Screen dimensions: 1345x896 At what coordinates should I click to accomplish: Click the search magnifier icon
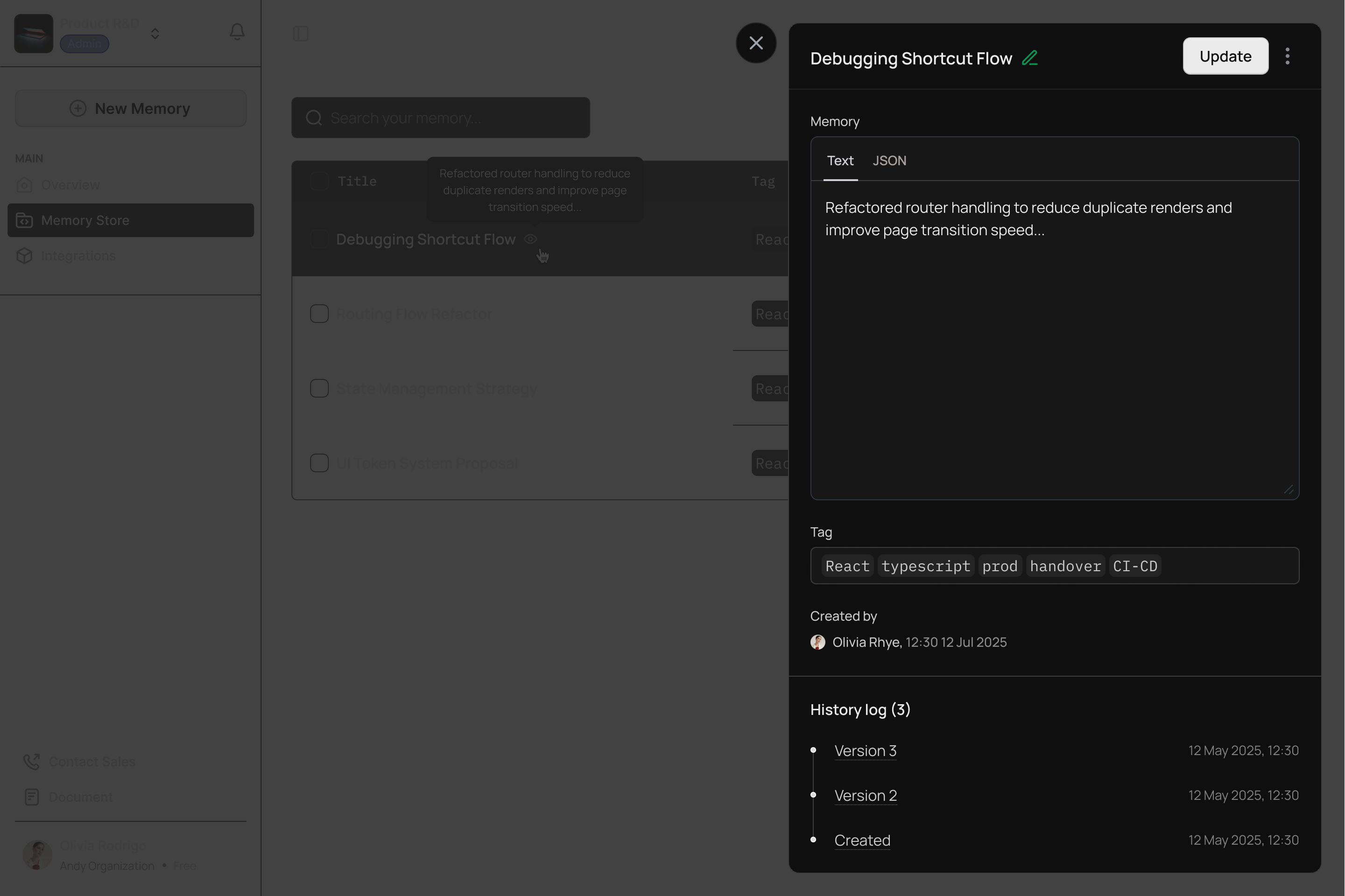click(x=313, y=118)
